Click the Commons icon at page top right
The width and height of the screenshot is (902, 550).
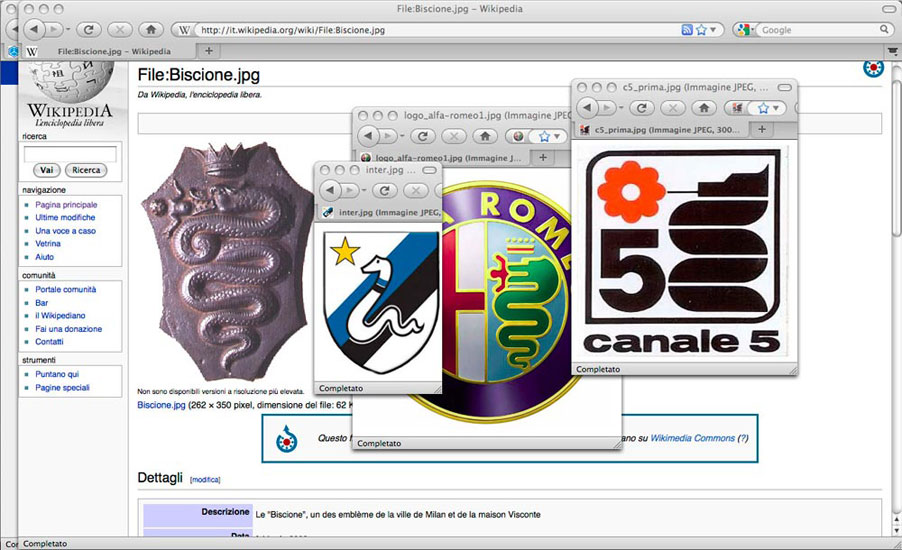click(873, 68)
